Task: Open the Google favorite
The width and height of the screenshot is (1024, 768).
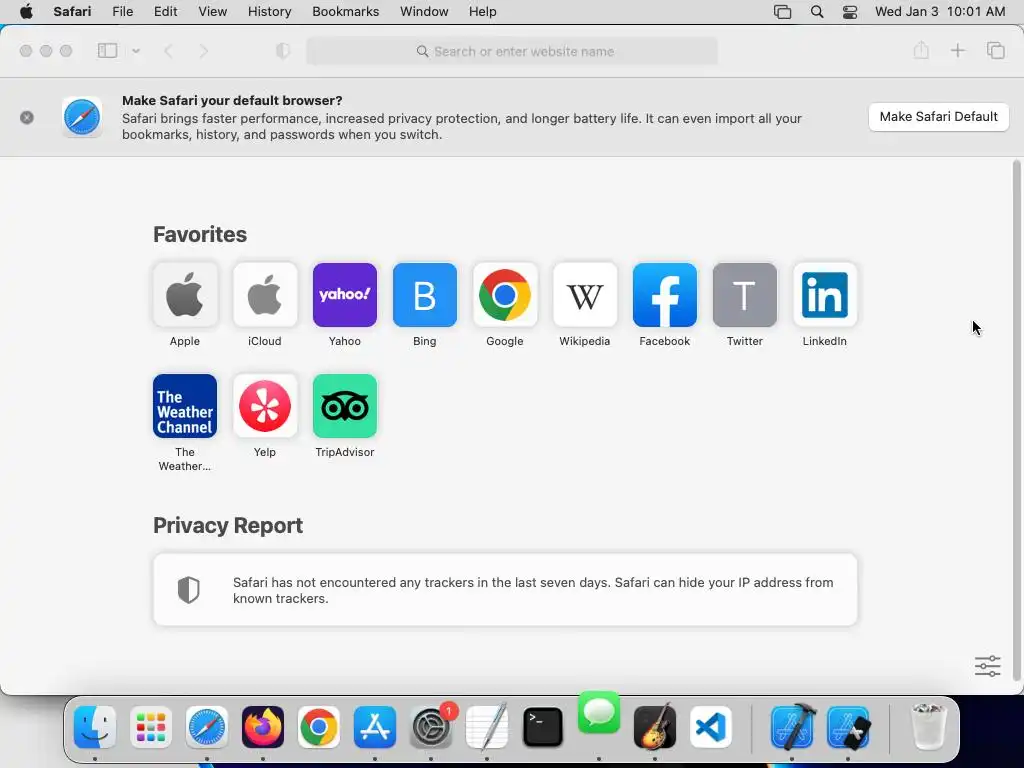Action: point(505,295)
